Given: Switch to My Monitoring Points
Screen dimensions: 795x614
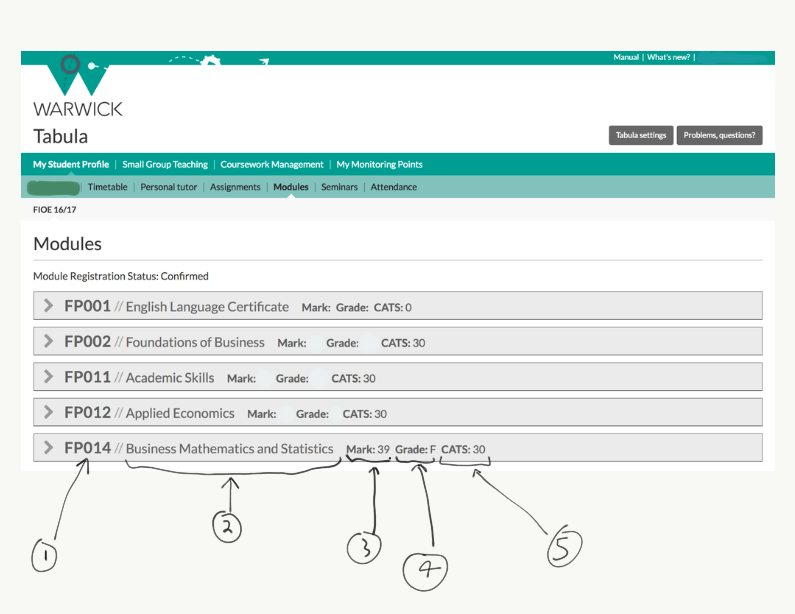Looking at the screenshot, I should pos(379,164).
